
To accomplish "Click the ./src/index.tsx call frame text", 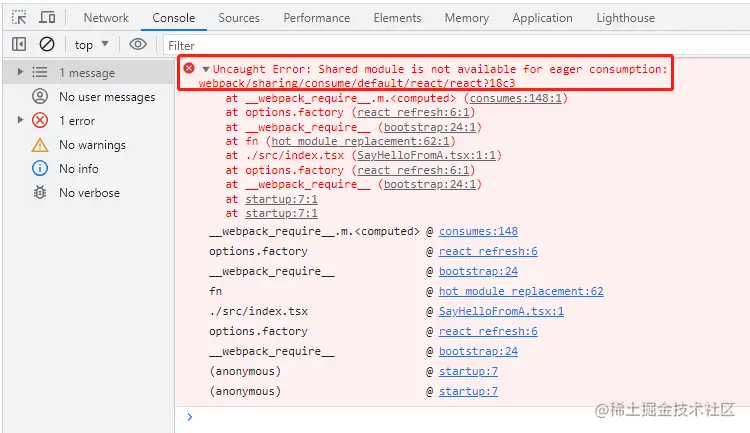I will [258, 311].
